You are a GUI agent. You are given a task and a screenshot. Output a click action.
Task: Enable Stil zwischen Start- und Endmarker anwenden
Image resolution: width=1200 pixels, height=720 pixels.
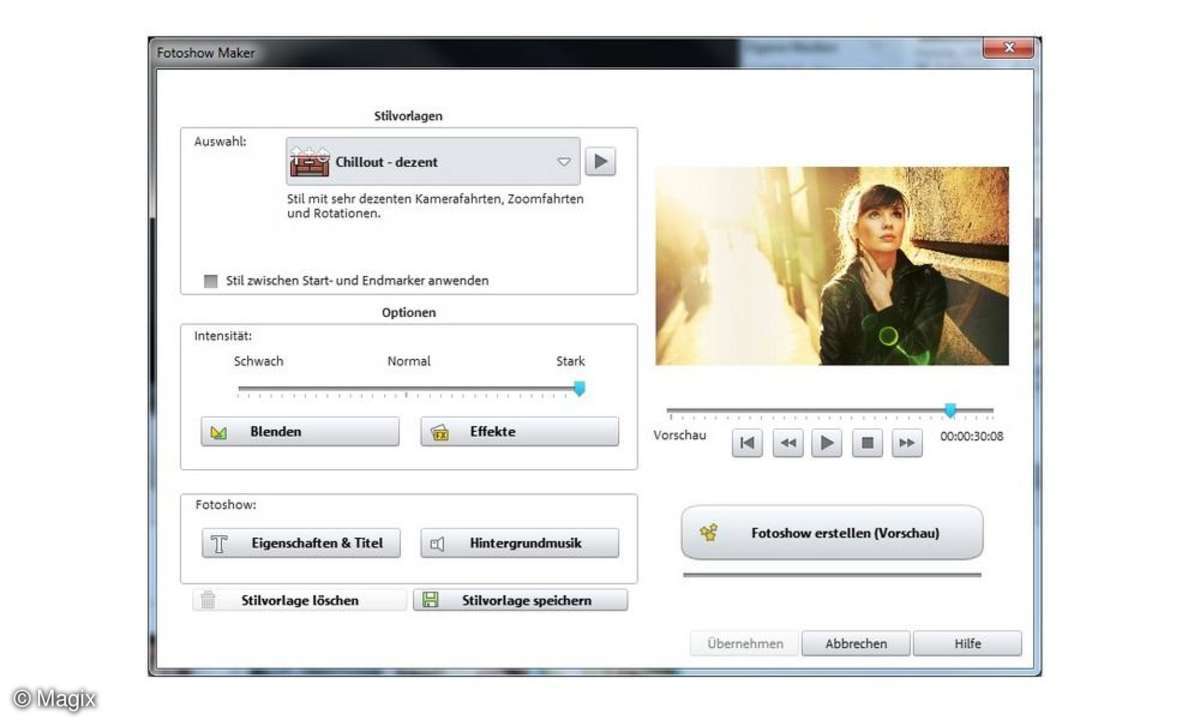pos(210,281)
